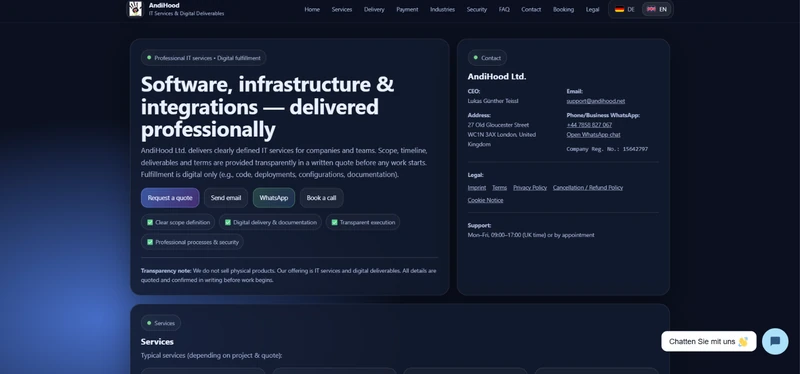Click 'Company Reg. No.: 15642797' text
The image size is (800, 374).
pyautogui.click(x=607, y=149)
